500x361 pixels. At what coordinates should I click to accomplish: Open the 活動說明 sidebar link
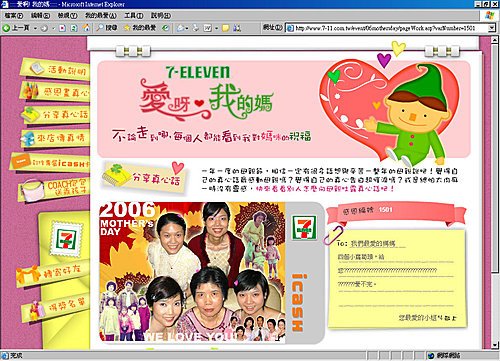pyautogui.click(x=56, y=69)
